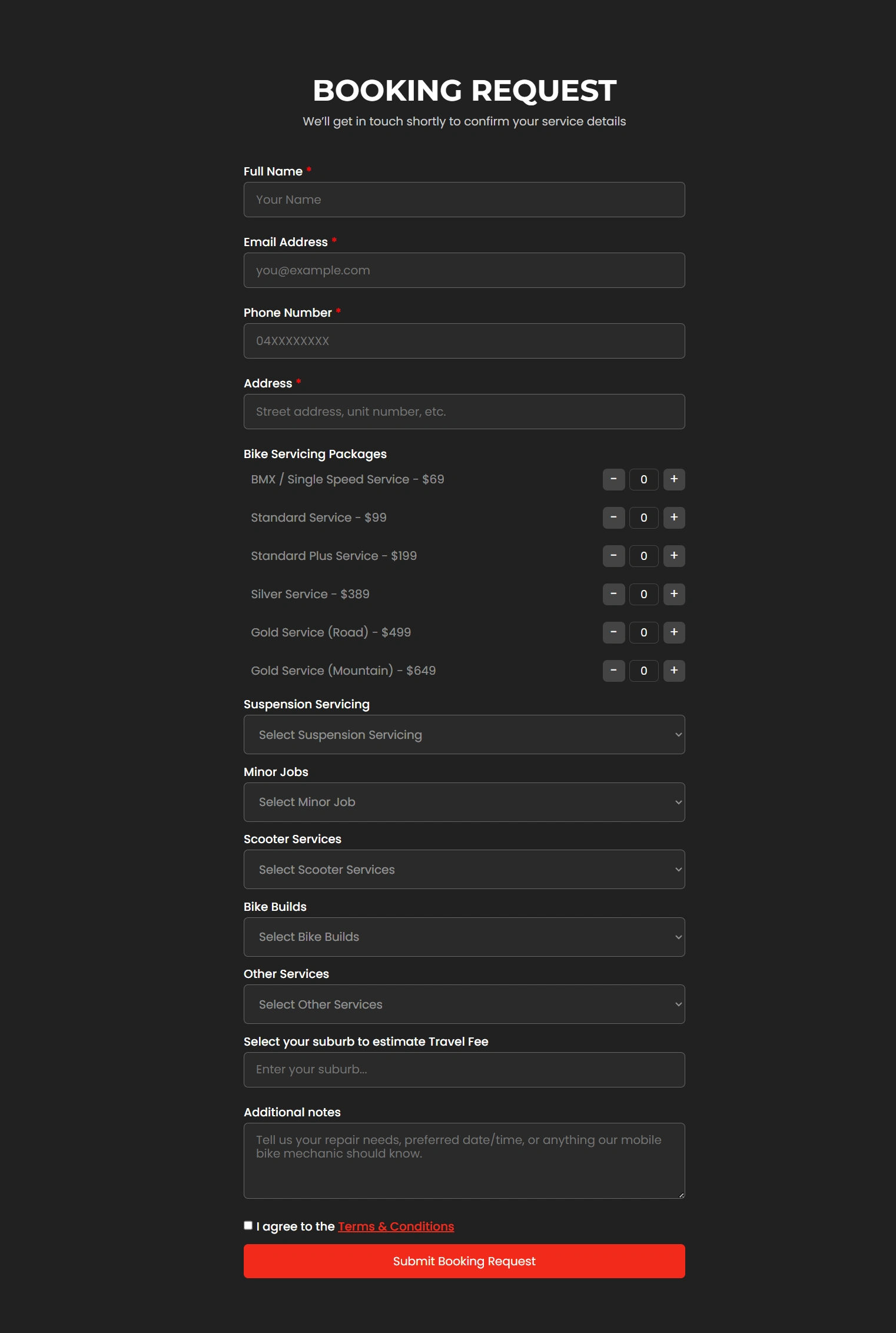Open the Other Services dropdown
The width and height of the screenshot is (896, 1333).
464,1004
